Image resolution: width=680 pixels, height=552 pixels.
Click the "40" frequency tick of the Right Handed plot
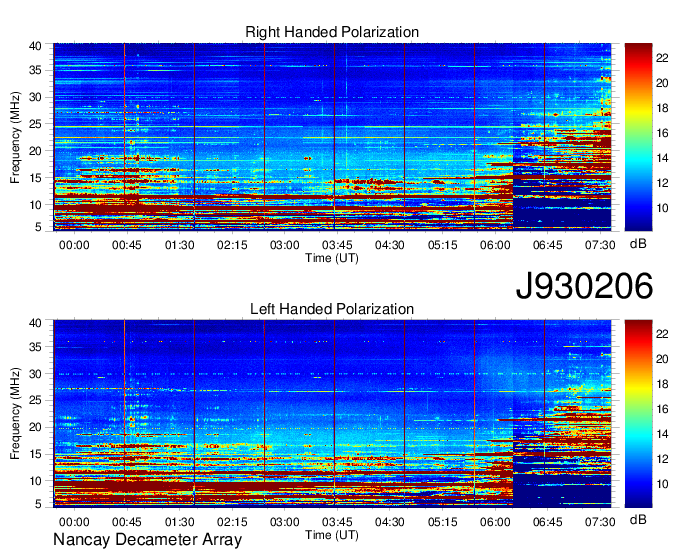tap(35, 46)
